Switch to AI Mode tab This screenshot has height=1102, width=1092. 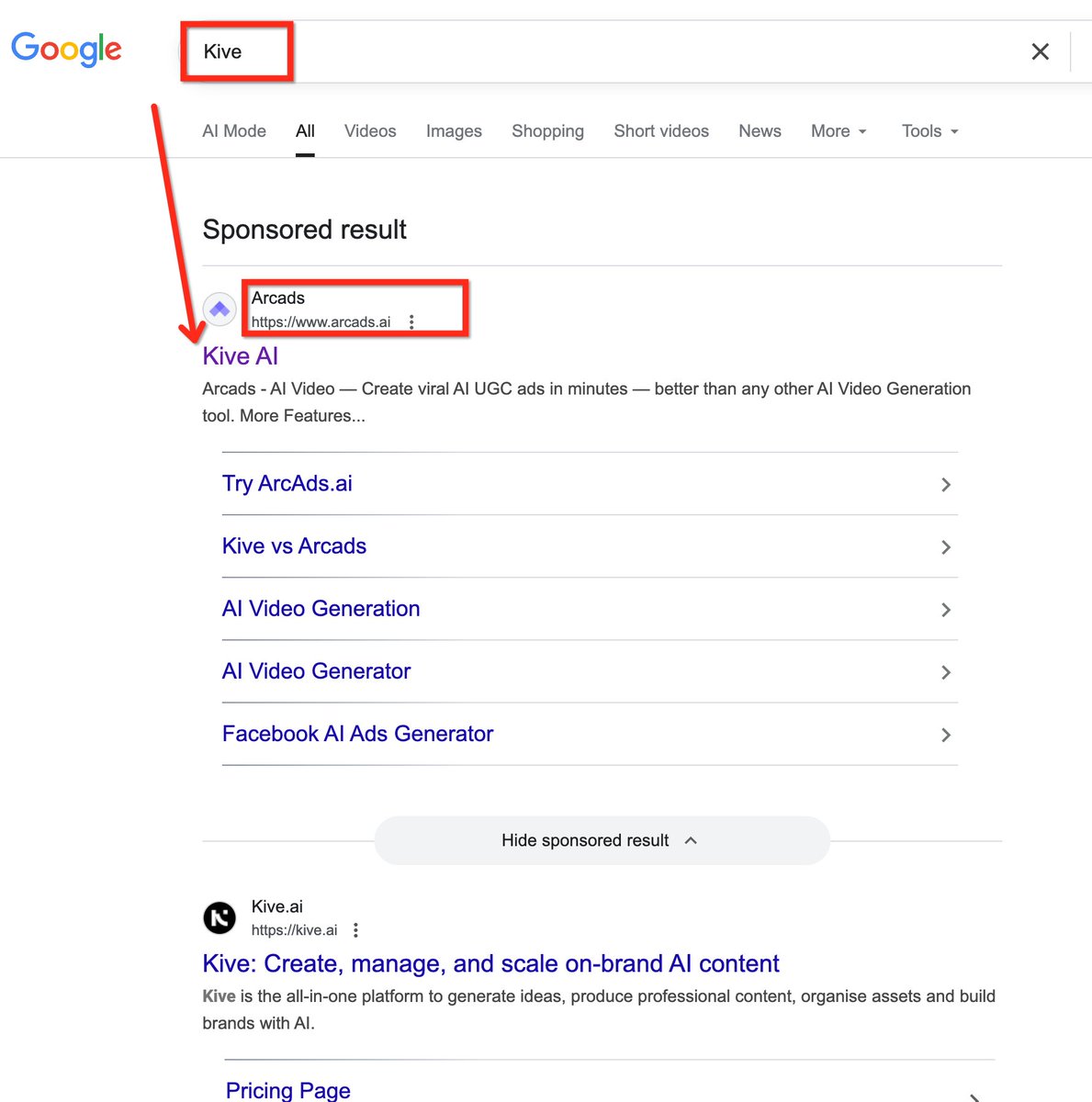234,131
